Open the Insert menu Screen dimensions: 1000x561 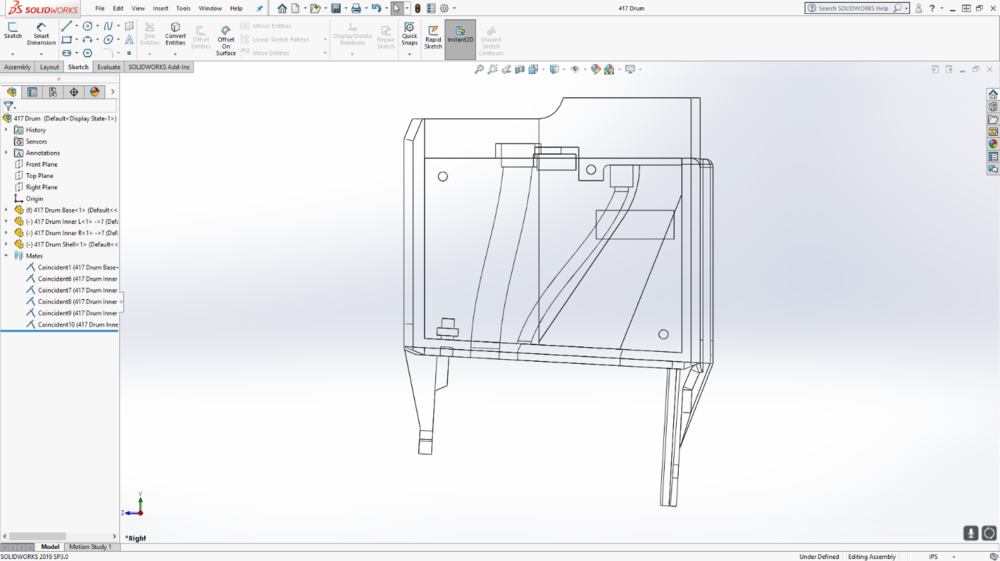[160, 8]
